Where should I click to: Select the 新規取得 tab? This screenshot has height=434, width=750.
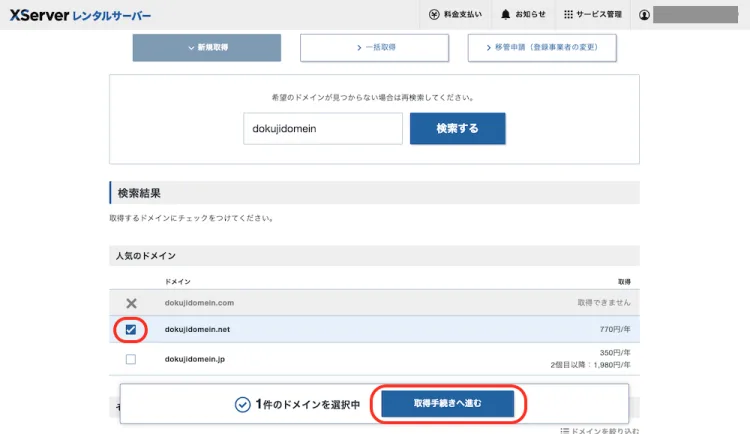207,47
